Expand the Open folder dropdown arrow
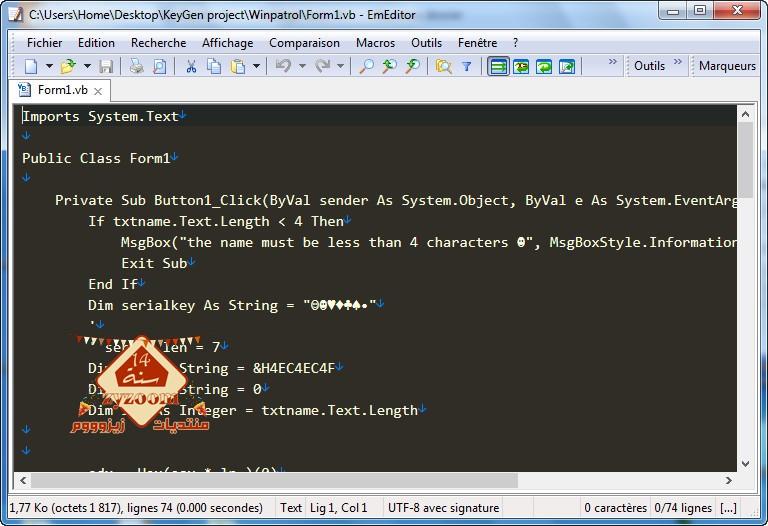Image resolution: width=768 pixels, height=526 pixels. click(x=87, y=66)
